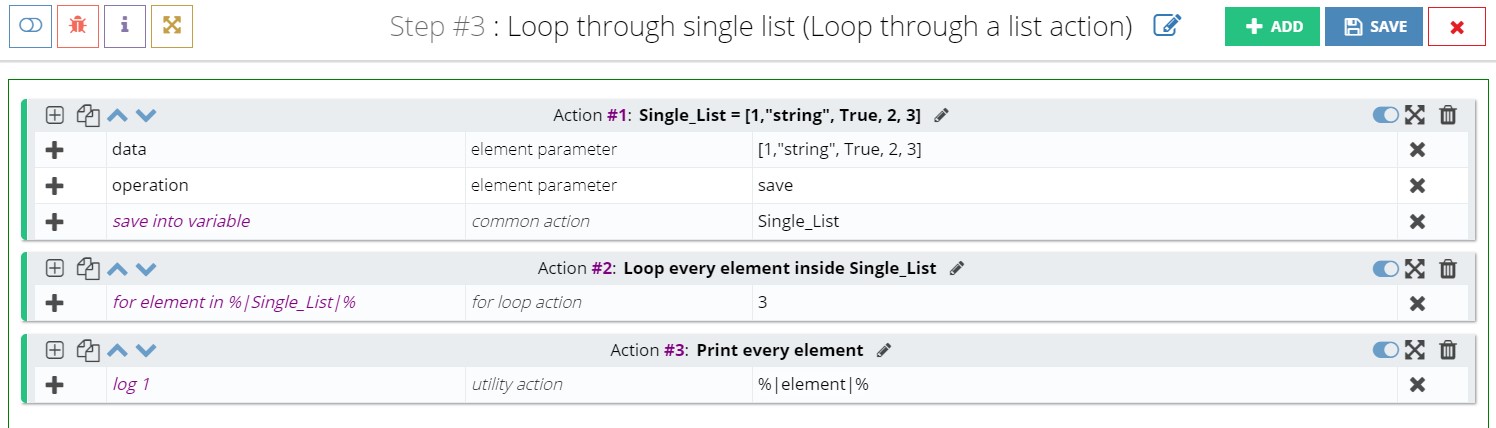Remove the operation row with X
The width and height of the screenshot is (1496, 428).
[x=1417, y=186]
